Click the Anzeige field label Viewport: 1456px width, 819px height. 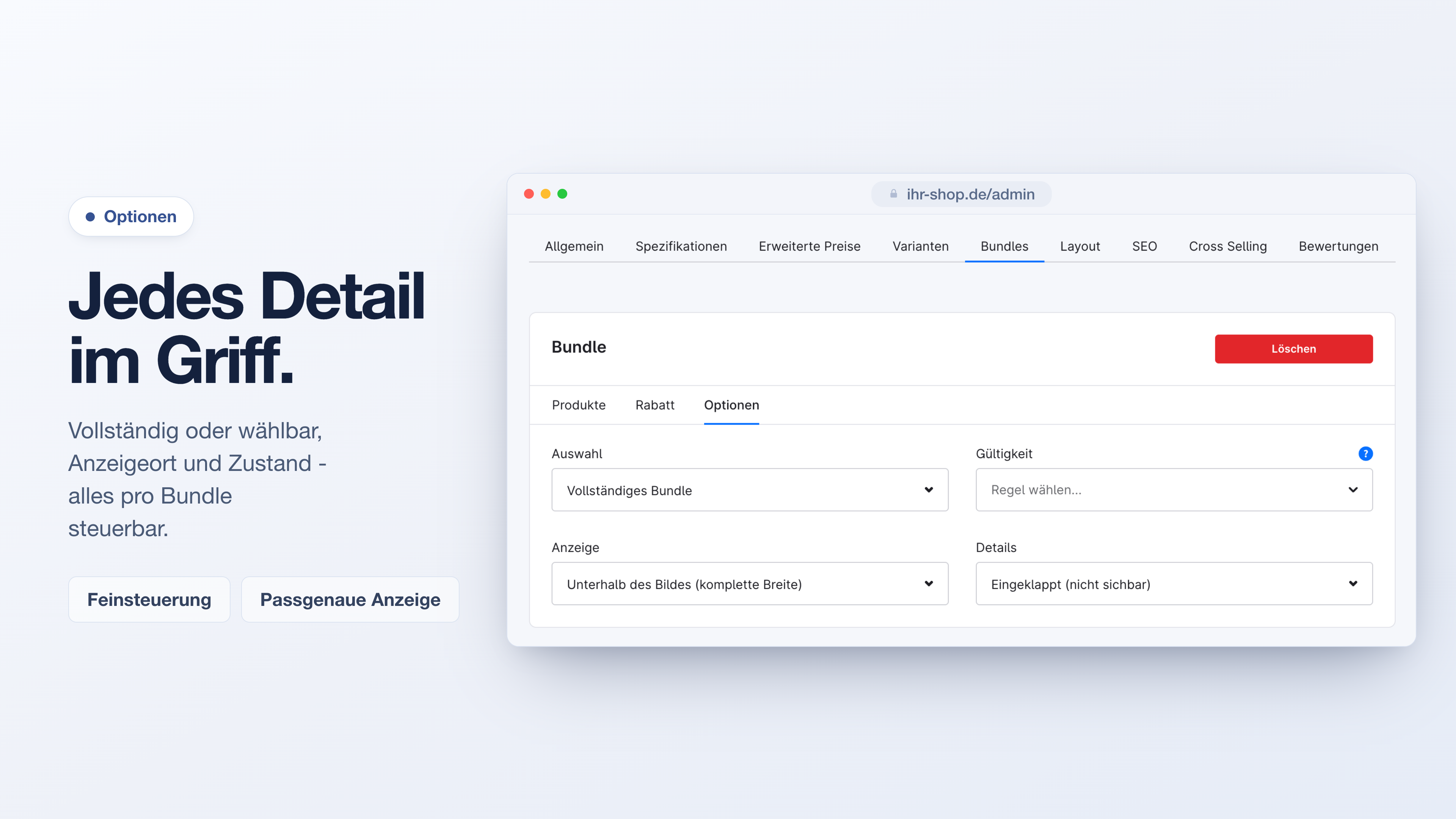tap(576, 548)
